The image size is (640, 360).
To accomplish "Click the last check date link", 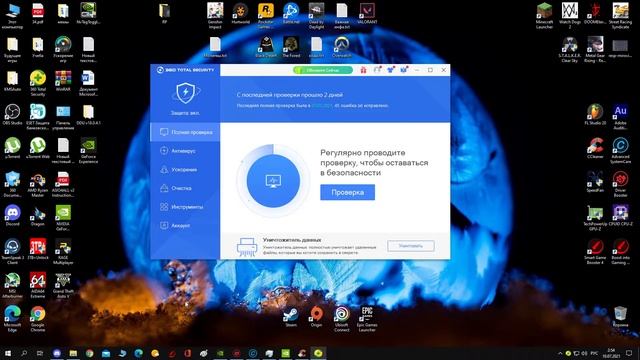I will point(322,106).
